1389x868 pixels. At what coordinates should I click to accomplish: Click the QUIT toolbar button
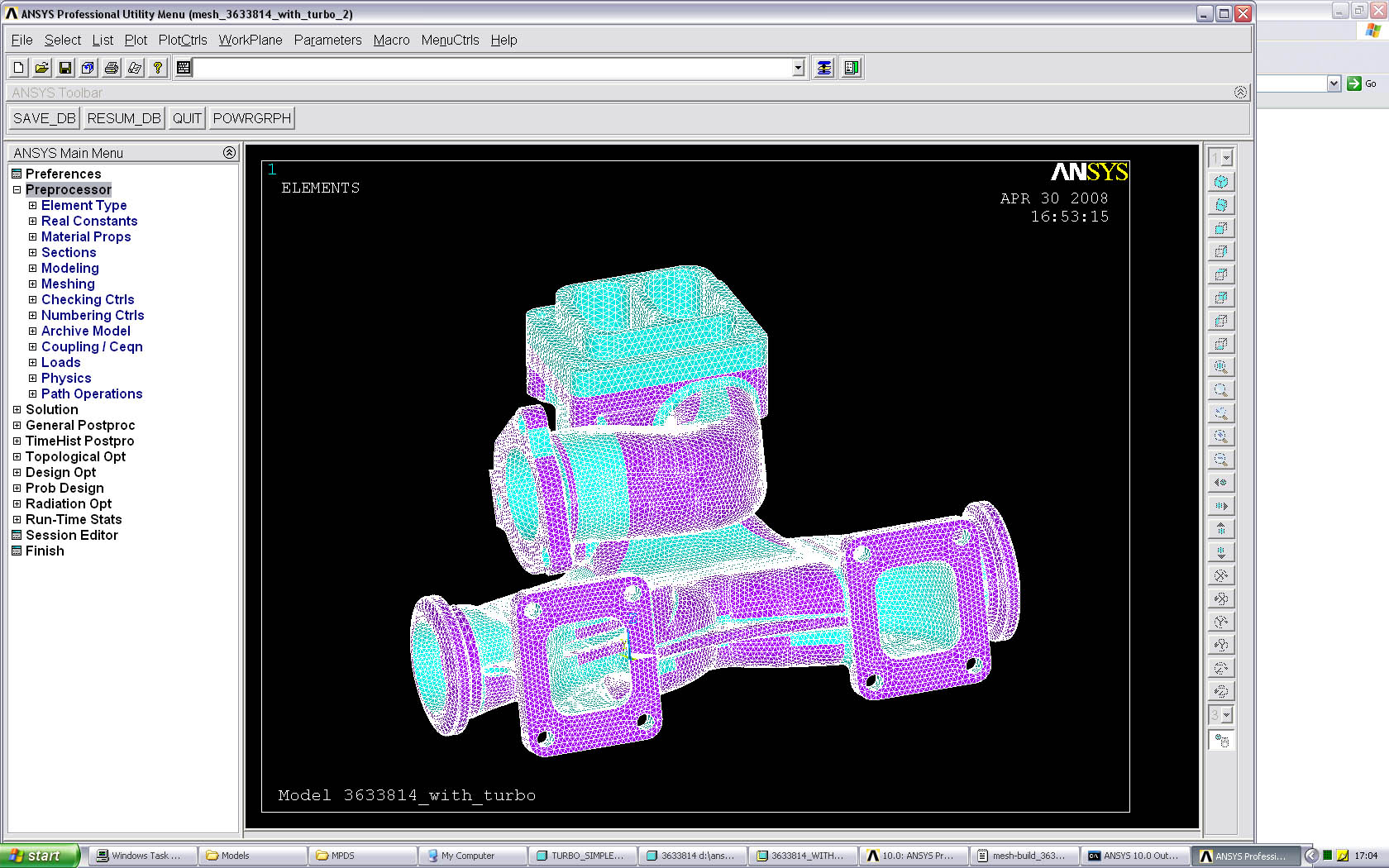coord(187,118)
